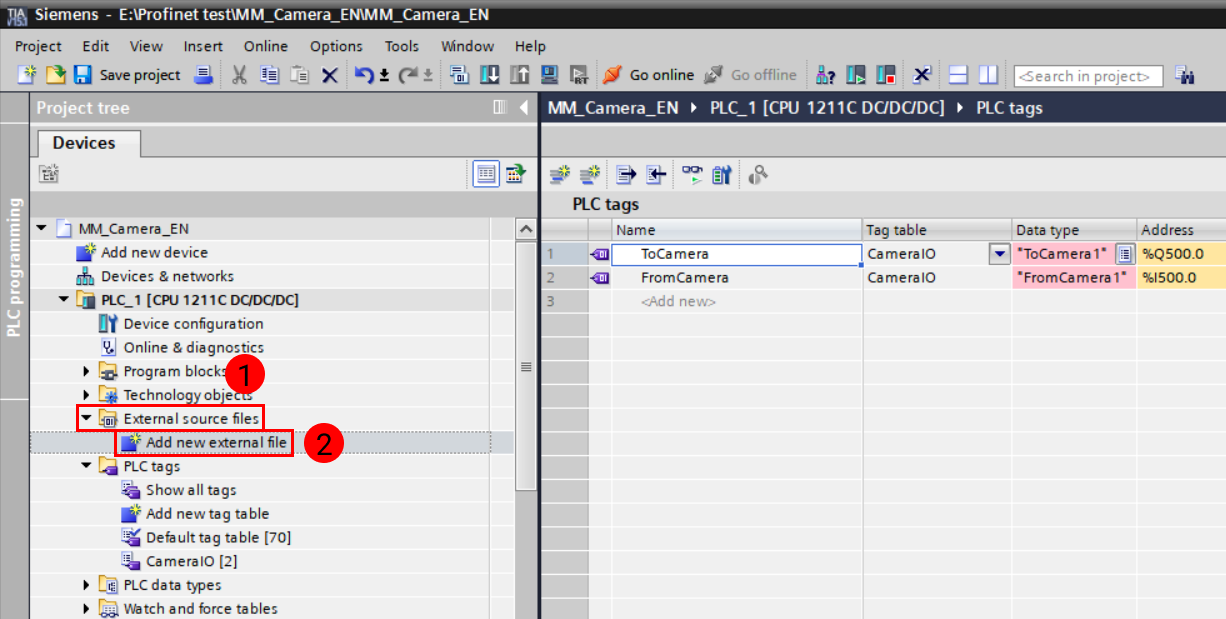1226x619 pixels.
Task: Click the Download to device icon
Action: click(489, 75)
